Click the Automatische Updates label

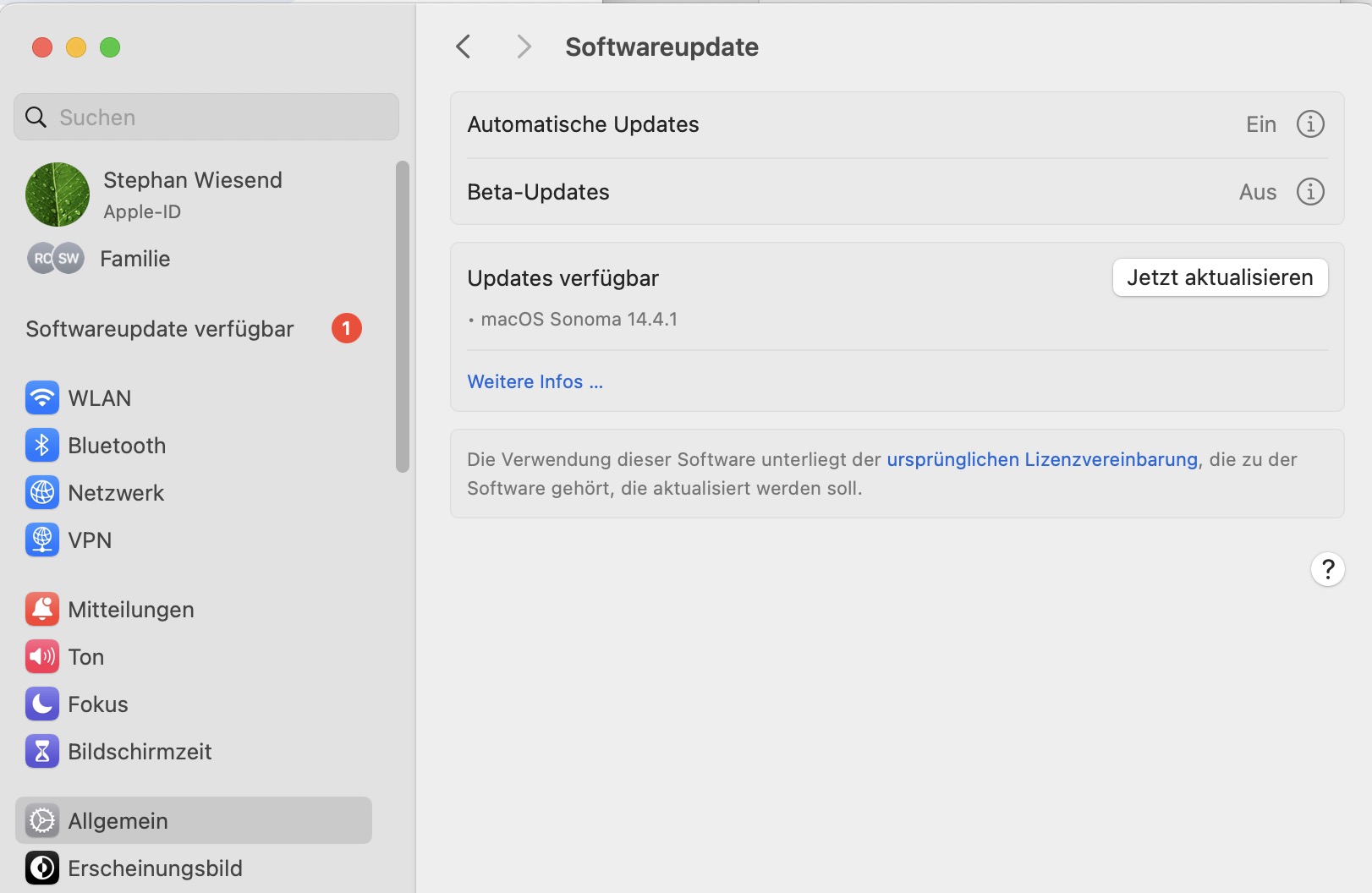583,124
